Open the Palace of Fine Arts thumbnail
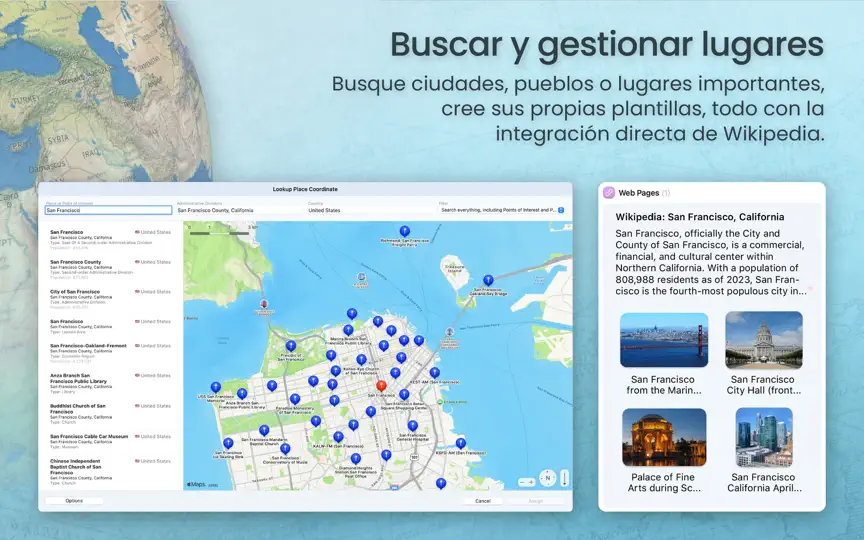Image resolution: width=864 pixels, height=540 pixels. (x=664, y=438)
